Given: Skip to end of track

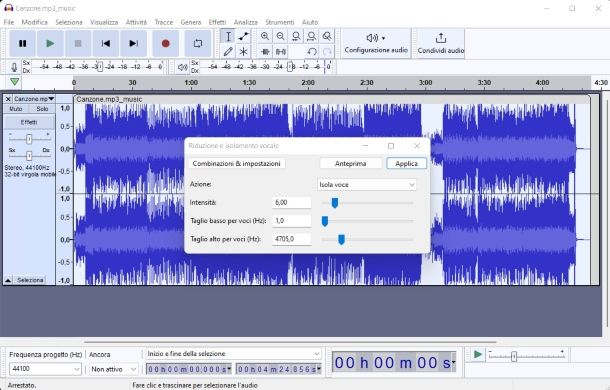Looking at the screenshot, I should [x=133, y=43].
